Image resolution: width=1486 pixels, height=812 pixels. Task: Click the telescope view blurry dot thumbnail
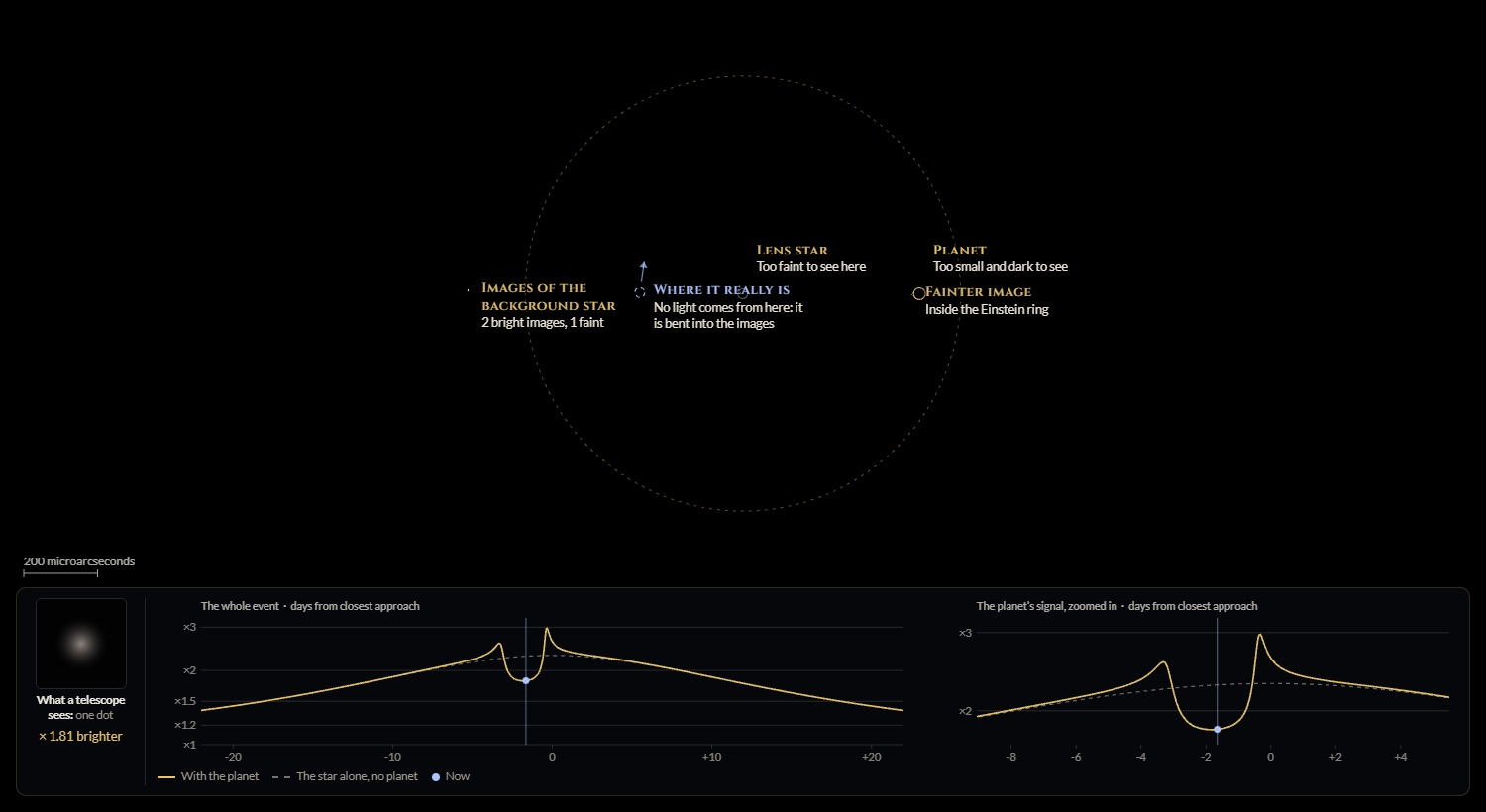(81, 644)
